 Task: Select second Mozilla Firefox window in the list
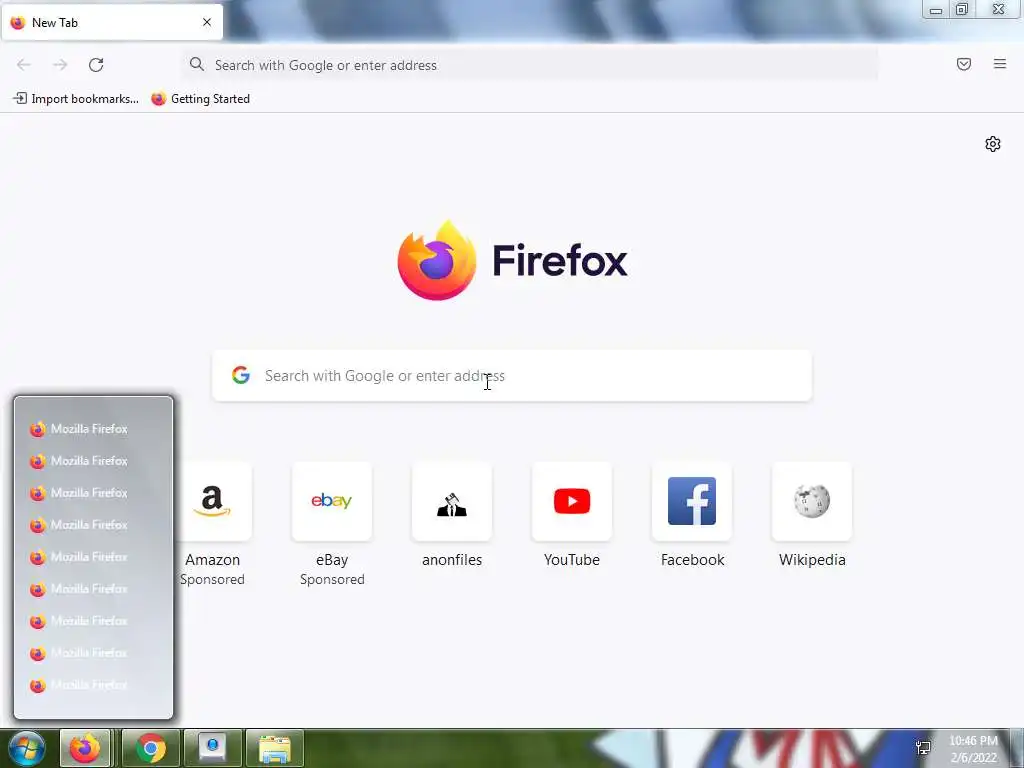tap(93, 461)
